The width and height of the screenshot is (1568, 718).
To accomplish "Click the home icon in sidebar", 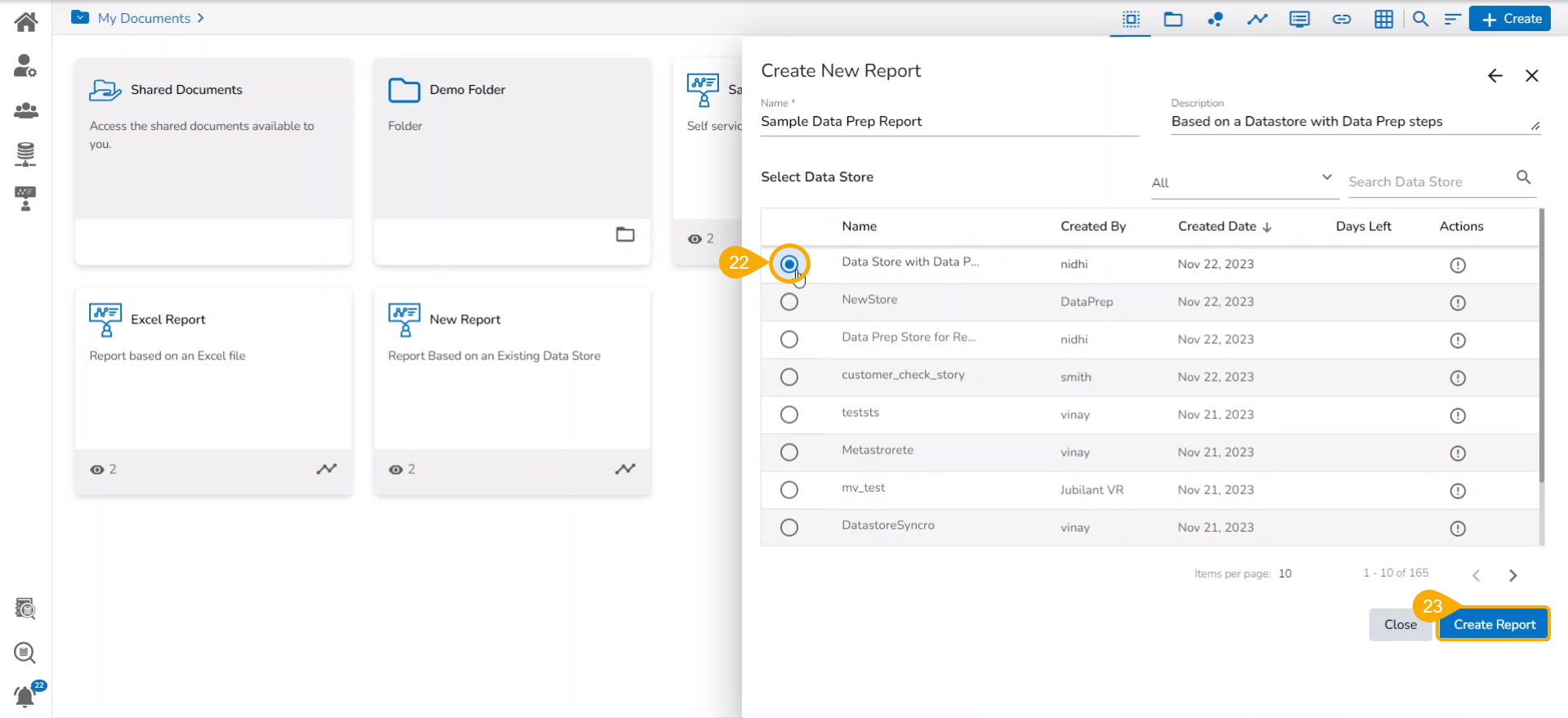I will [x=26, y=22].
